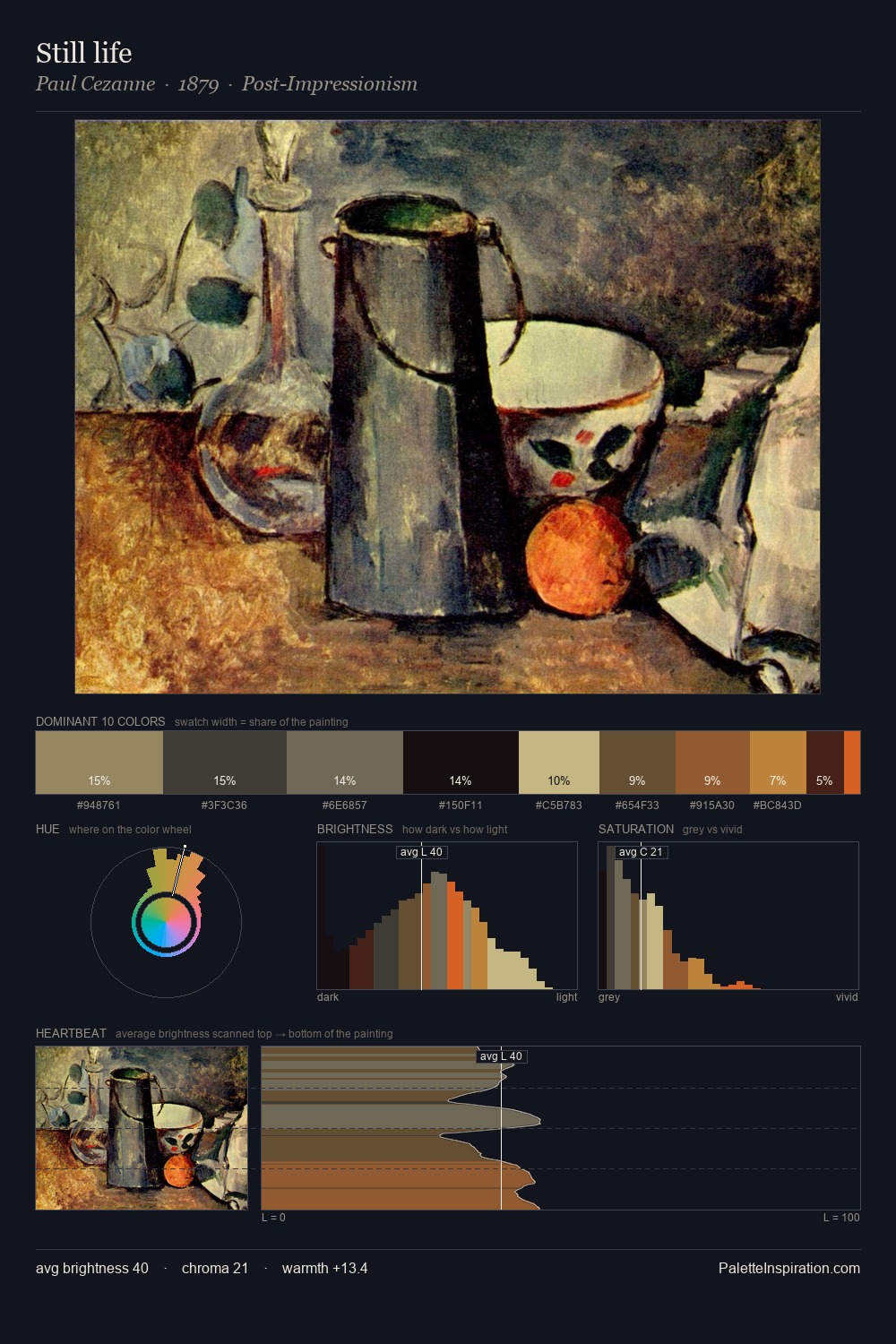Open the small painting thumbnail under Heartbeat

(x=142, y=1128)
